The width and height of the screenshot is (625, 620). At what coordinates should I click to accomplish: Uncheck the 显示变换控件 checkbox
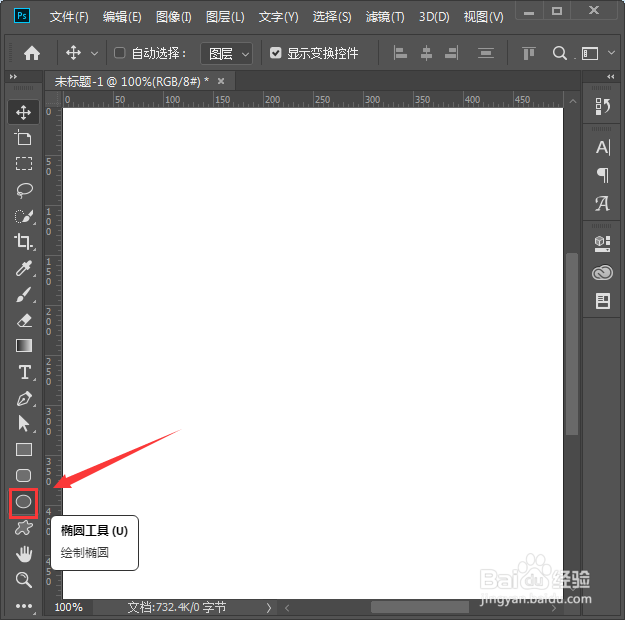276,53
